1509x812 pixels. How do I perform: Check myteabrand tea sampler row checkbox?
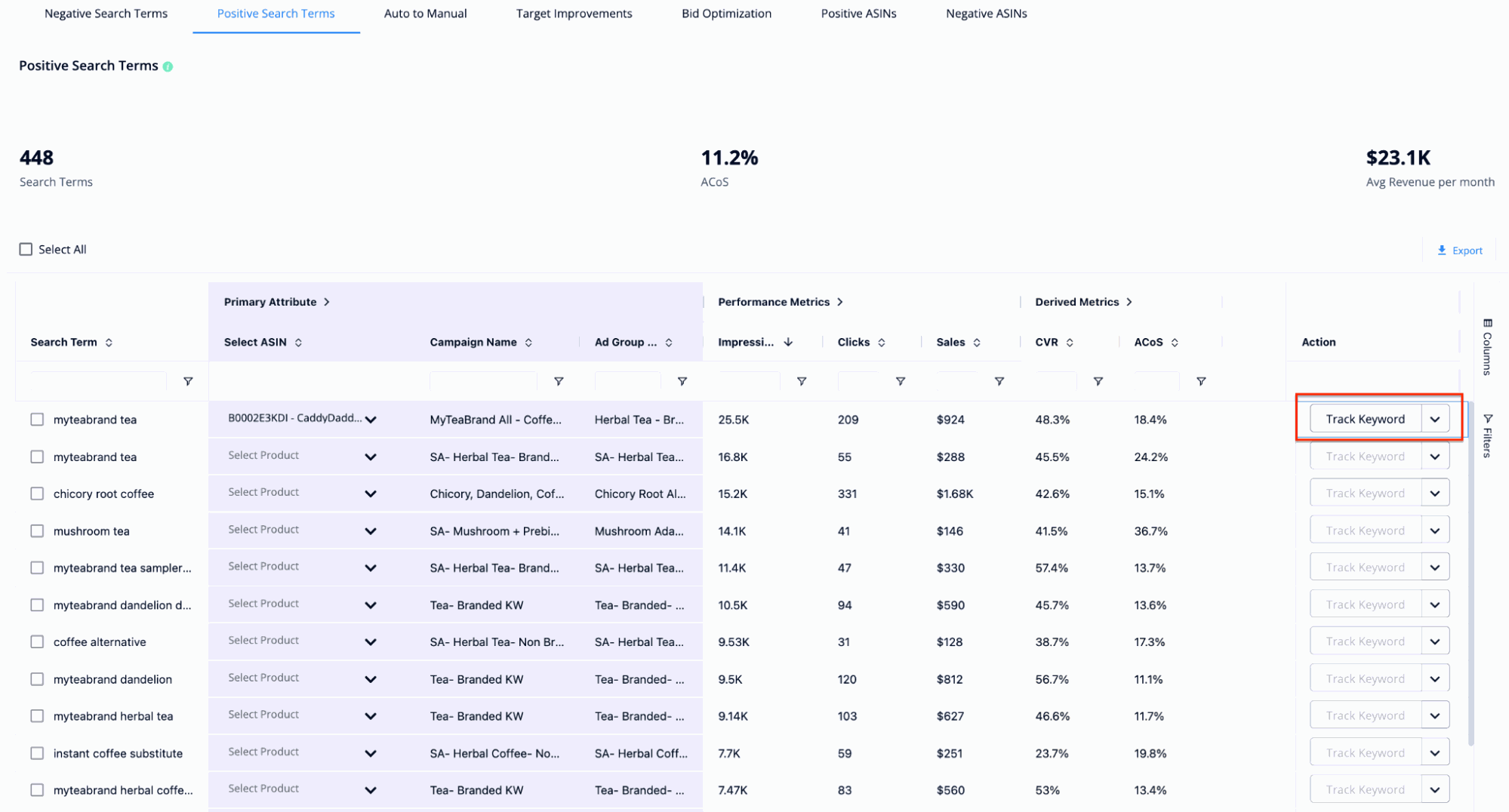[37, 568]
